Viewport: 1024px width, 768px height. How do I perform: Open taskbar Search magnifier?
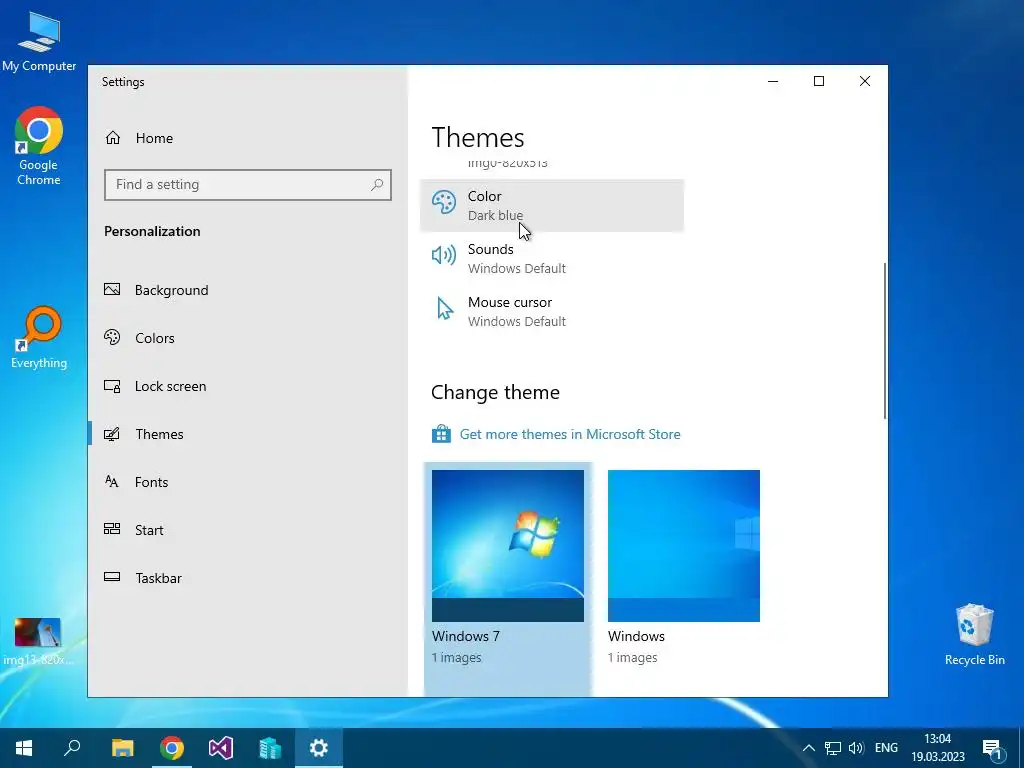tap(72, 748)
